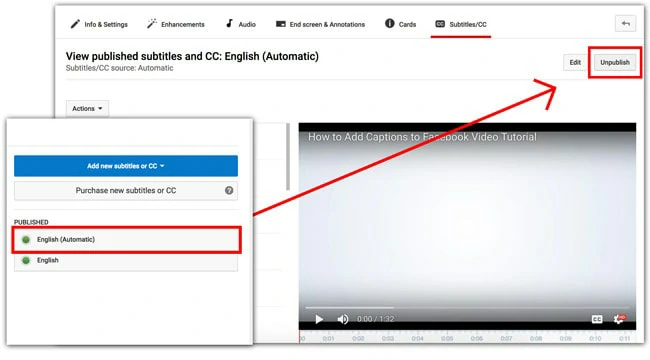Expand the Actions dropdown
The width and height of the screenshot is (650, 360).
(87, 108)
